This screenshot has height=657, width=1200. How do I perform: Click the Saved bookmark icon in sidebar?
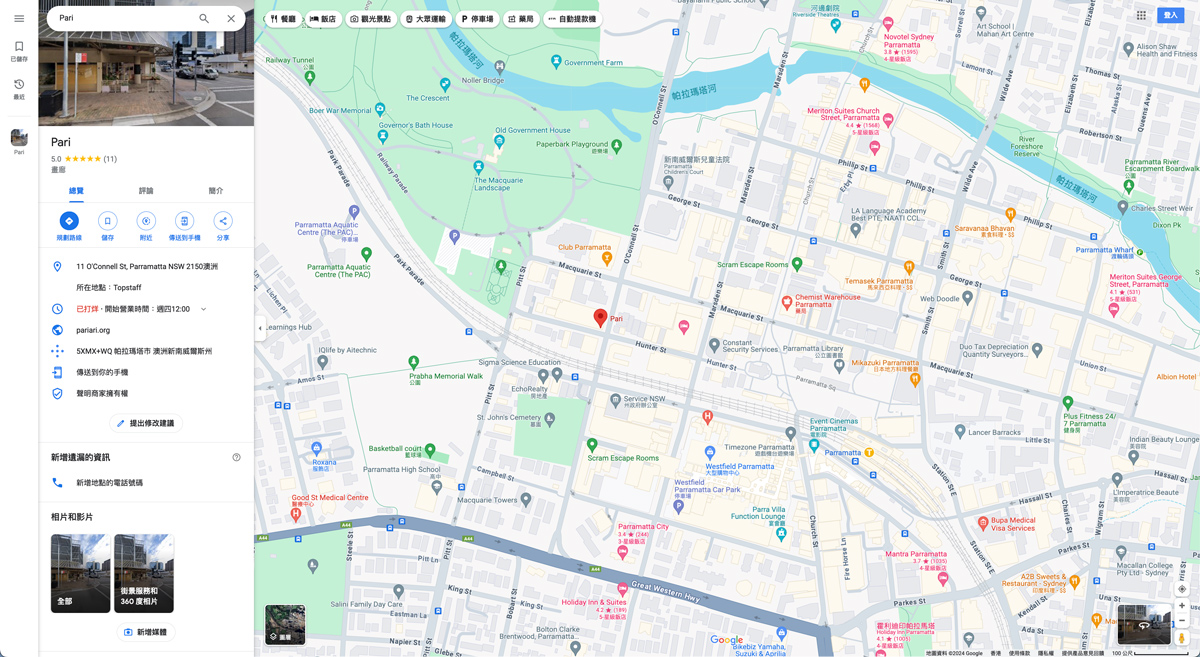coord(18,47)
